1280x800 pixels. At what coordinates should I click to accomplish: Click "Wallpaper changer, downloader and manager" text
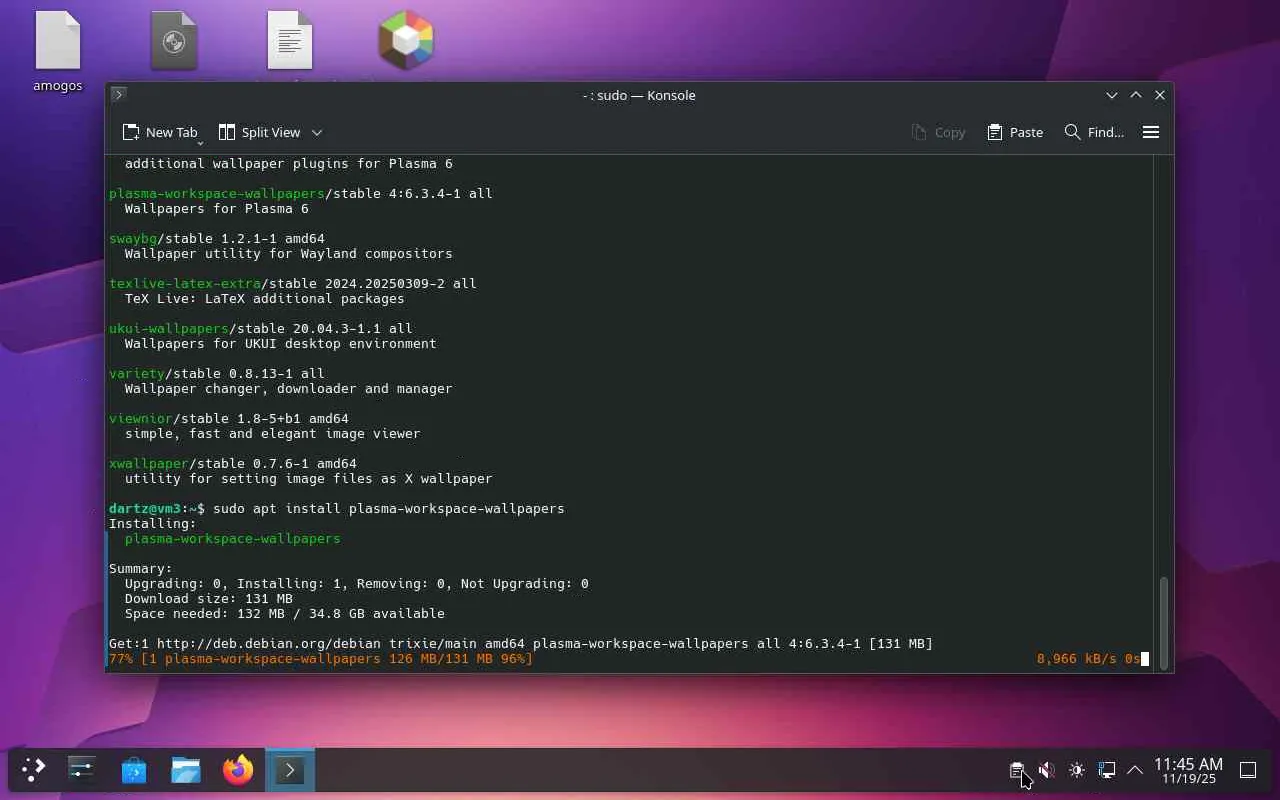tap(289, 389)
